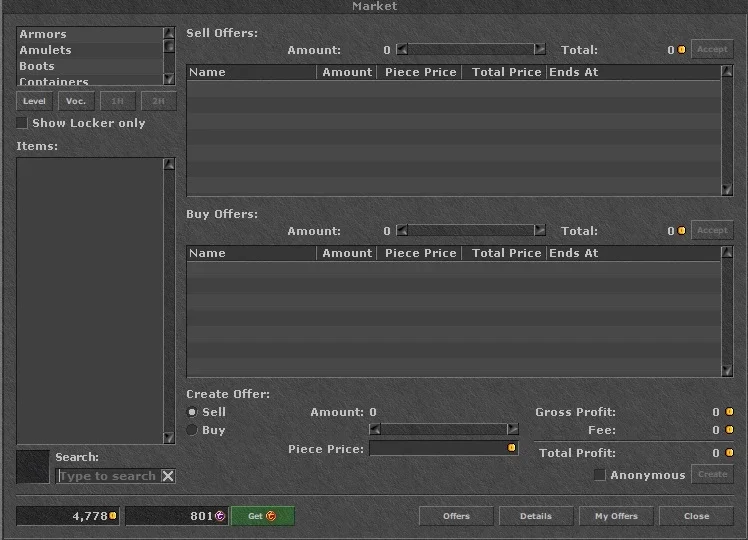Decrease Buy Offers amount with left arrow

[402, 231]
